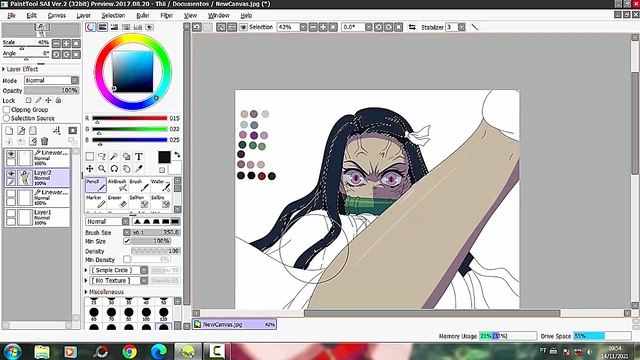
Task: Select the rectangular Selection tool
Action: pos(90,156)
